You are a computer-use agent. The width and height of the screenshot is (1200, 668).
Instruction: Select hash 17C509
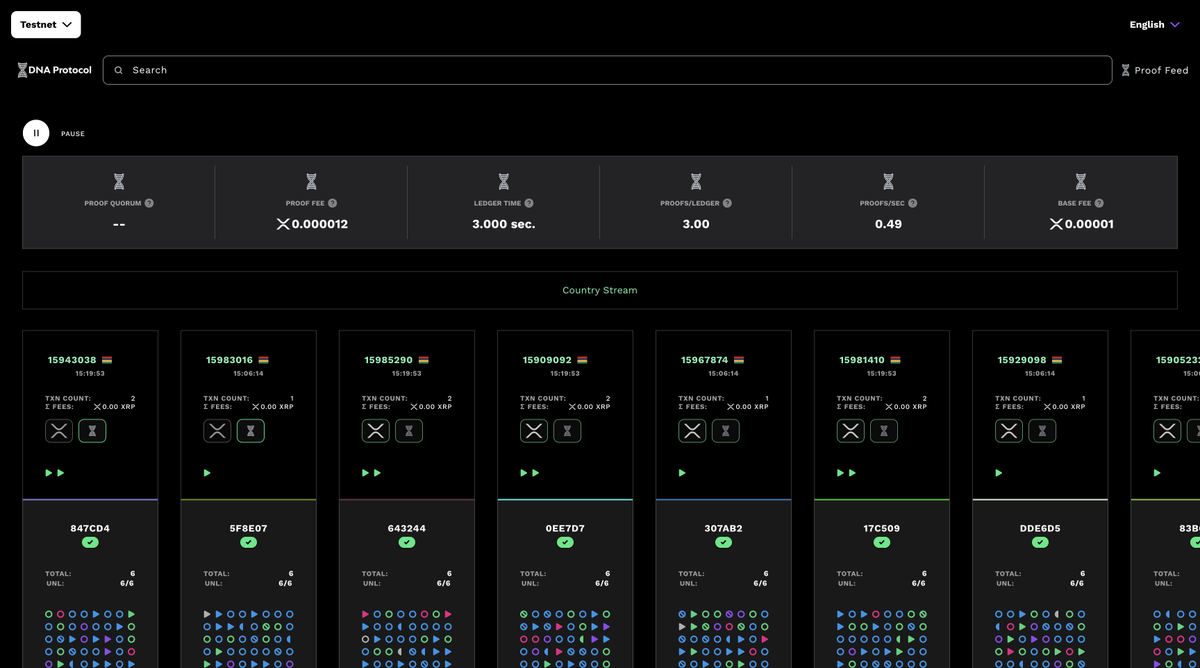coord(882,528)
